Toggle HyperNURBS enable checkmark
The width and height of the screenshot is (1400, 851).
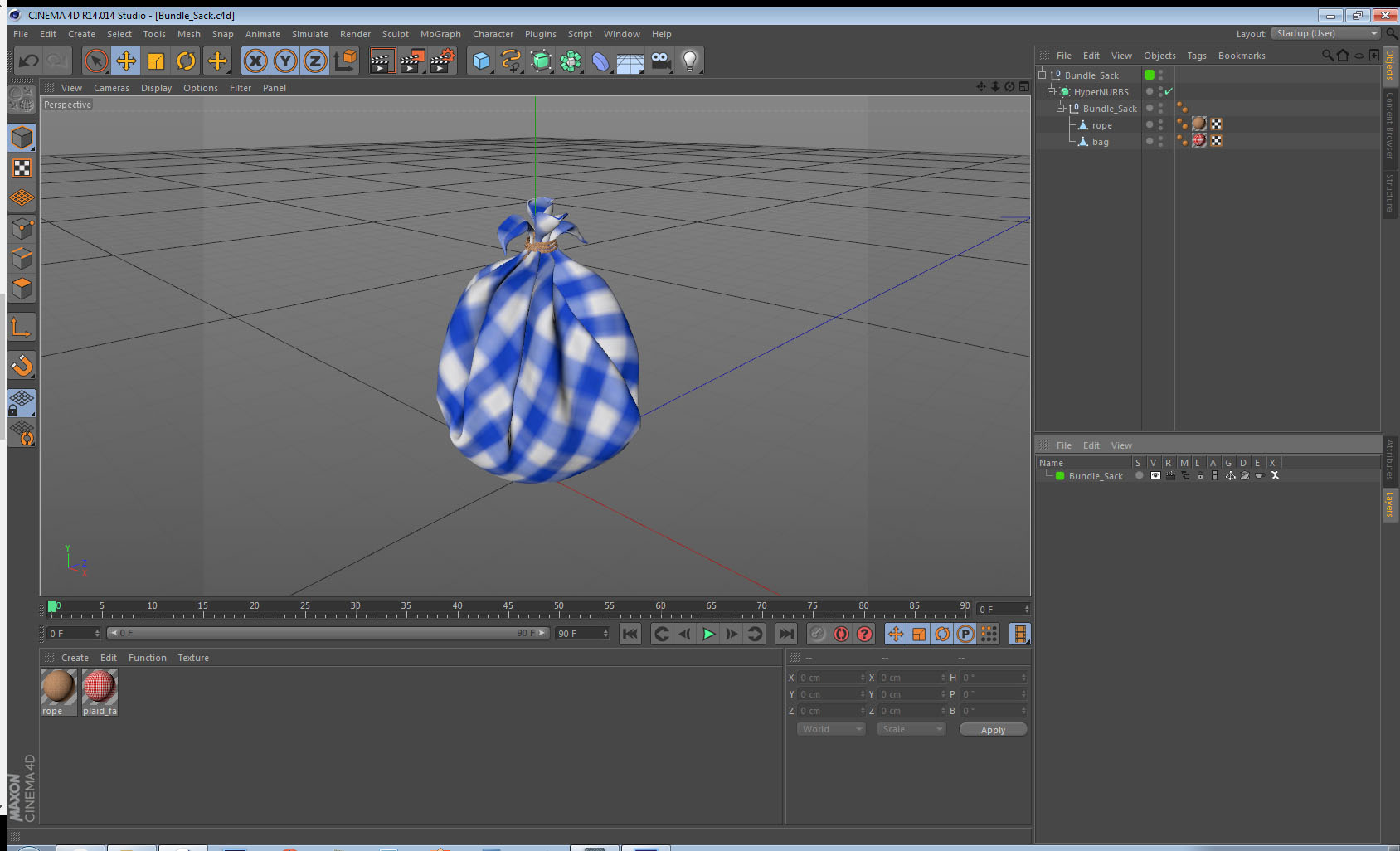[x=1169, y=91]
